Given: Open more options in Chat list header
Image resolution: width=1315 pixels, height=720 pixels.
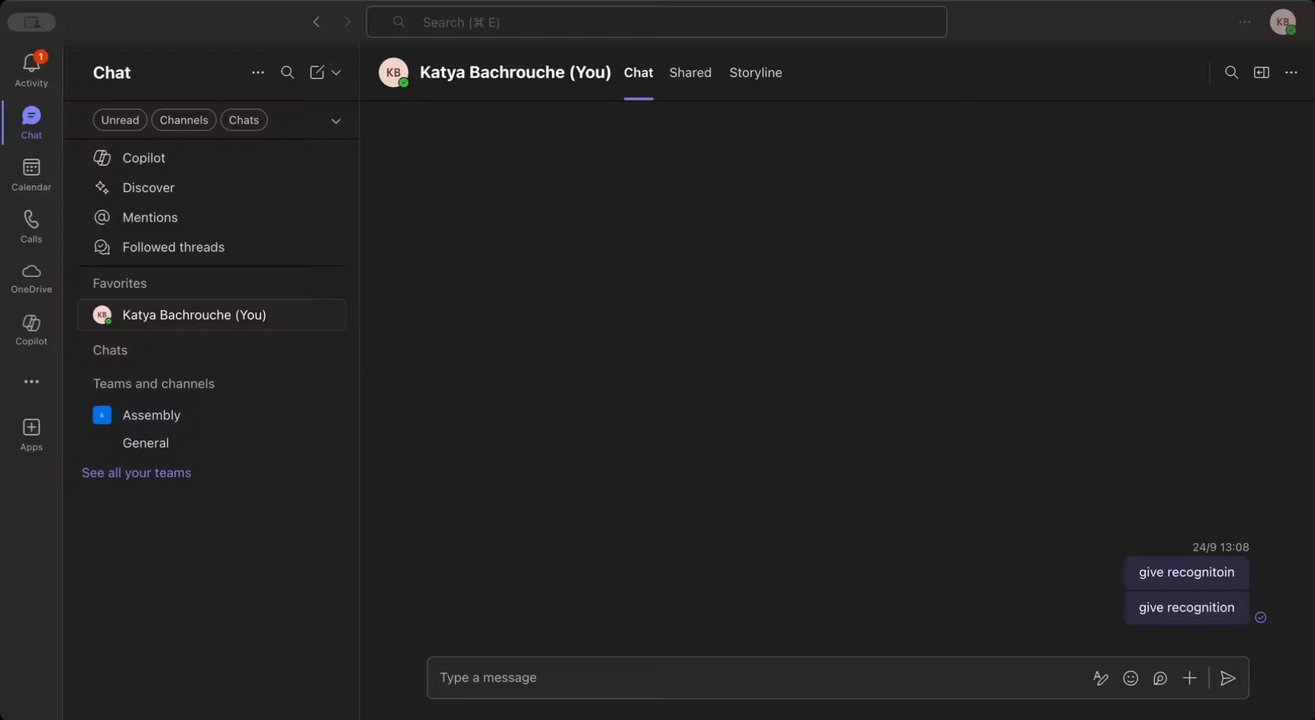Looking at the screenshot, I should [x=258, y=73].
